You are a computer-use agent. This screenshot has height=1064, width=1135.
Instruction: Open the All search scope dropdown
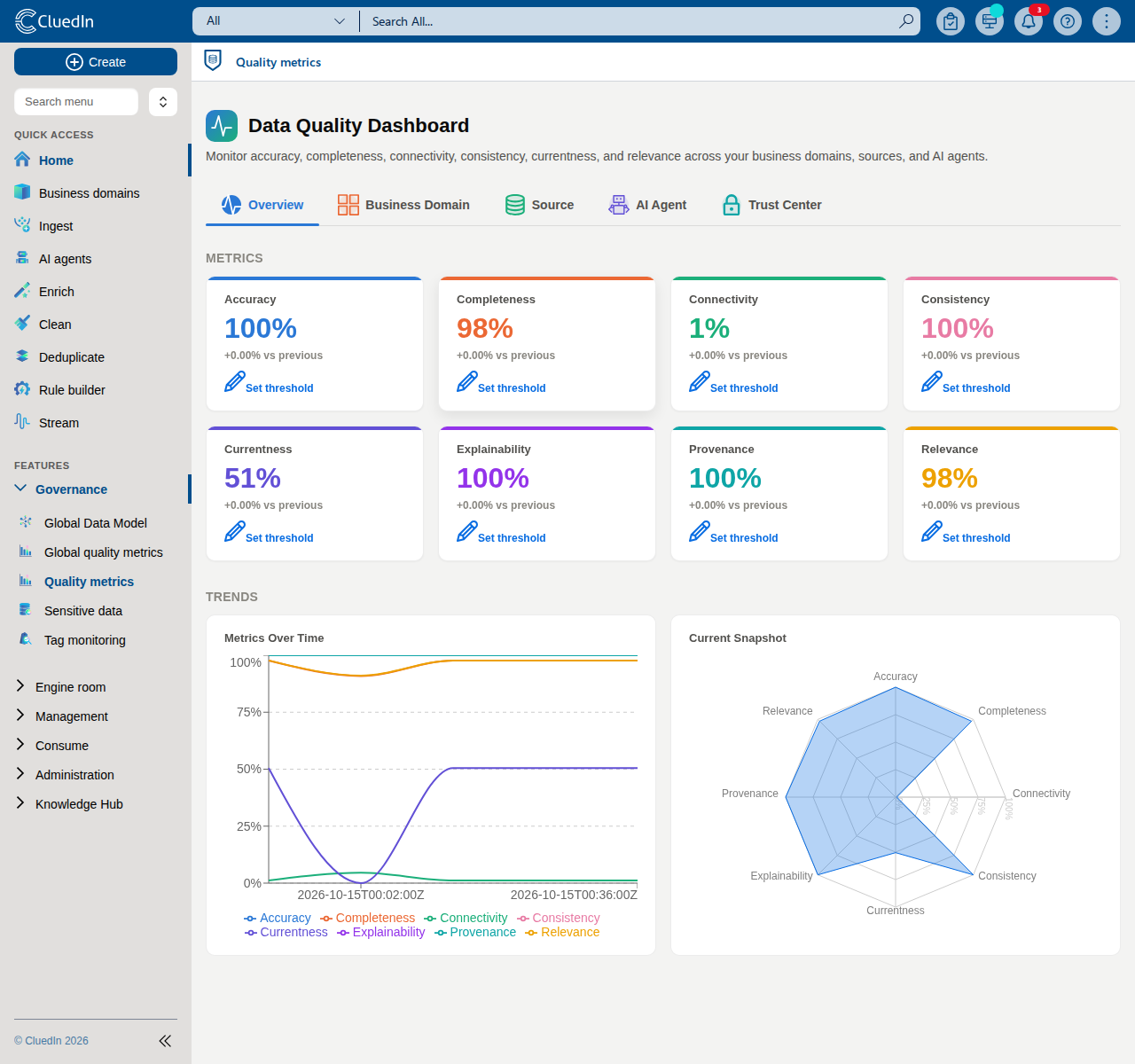(275, 21)
